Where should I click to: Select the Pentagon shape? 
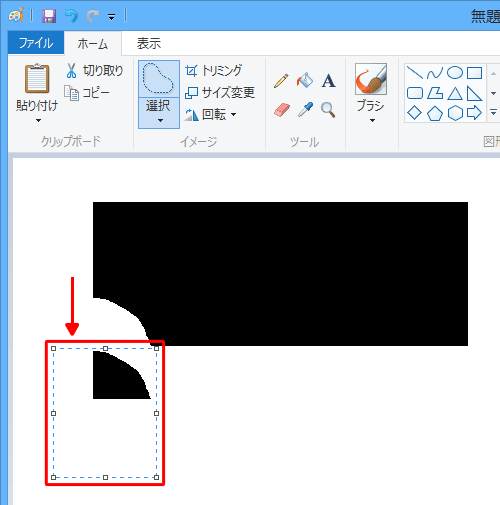click(435, 113)
